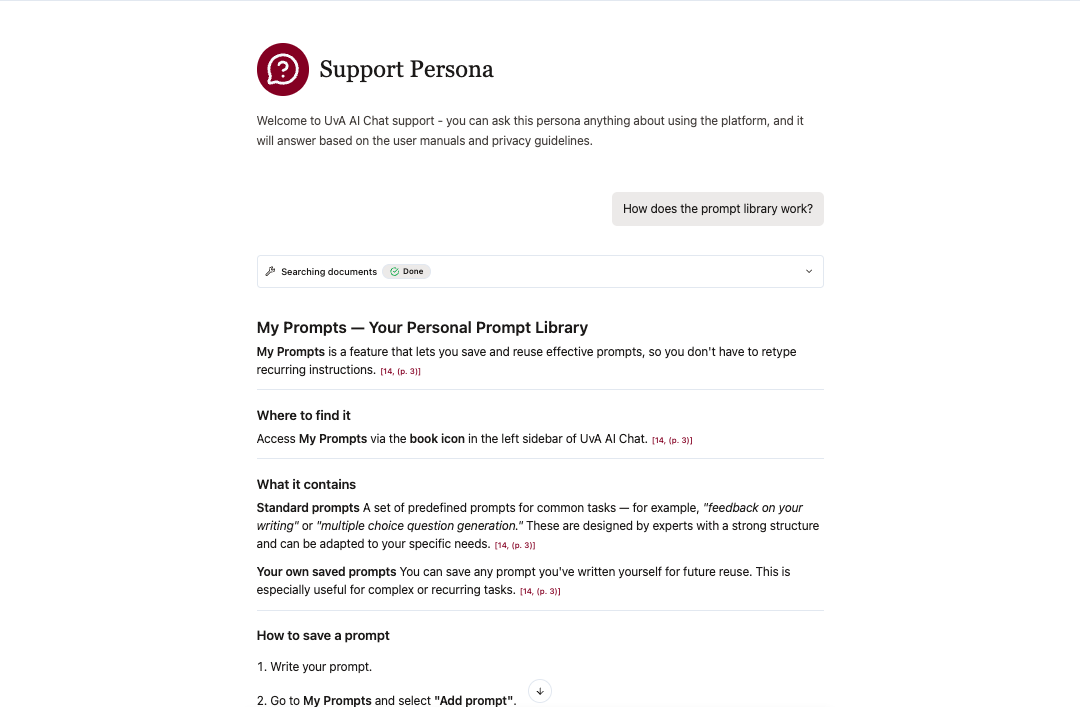1080x707 pixels.
Task: Open citation after 'sidebar of UvA AI Chat'
Action: [x=672, y=440]
